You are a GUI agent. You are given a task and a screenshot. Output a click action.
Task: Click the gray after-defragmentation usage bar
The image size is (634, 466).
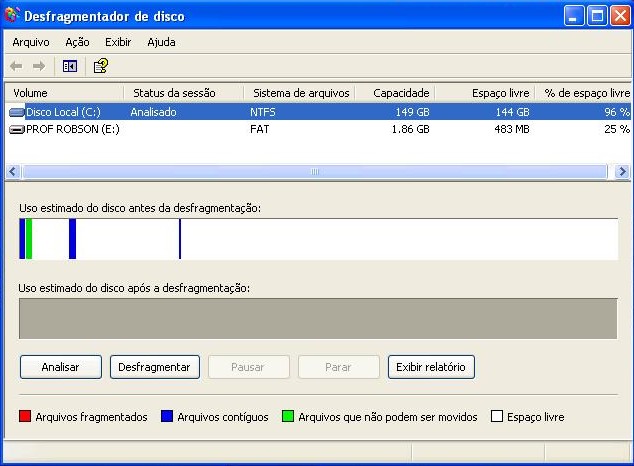click(x=318, y=318)
